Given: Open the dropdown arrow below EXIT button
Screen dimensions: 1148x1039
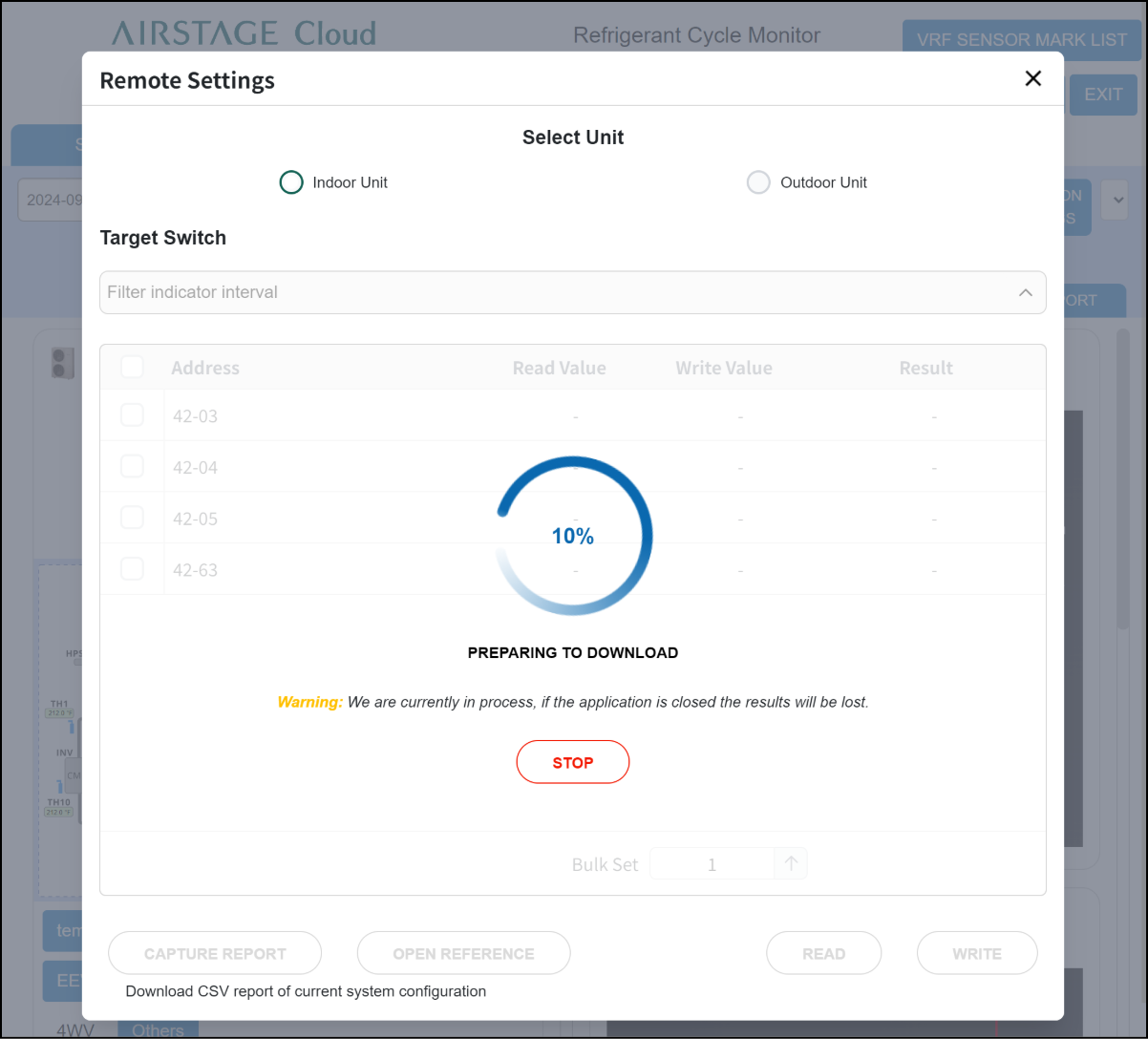Looking at the screenshot, I should pos(1114,201).
